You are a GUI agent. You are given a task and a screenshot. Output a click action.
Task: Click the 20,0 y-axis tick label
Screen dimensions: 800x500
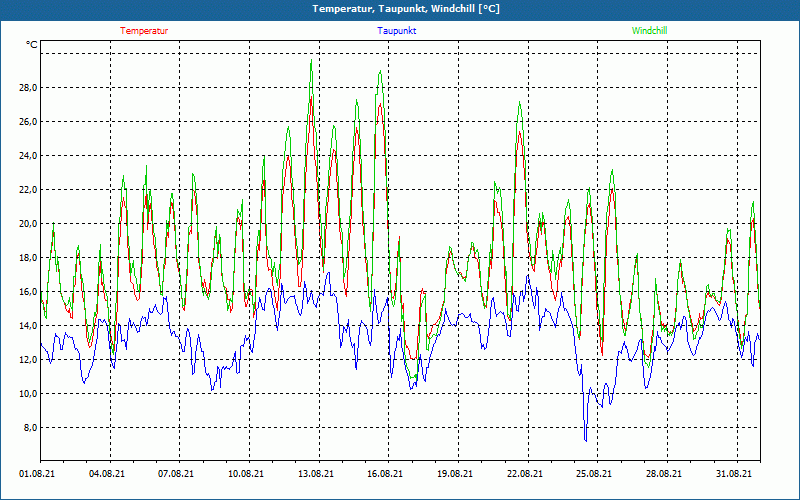point(27,224)
